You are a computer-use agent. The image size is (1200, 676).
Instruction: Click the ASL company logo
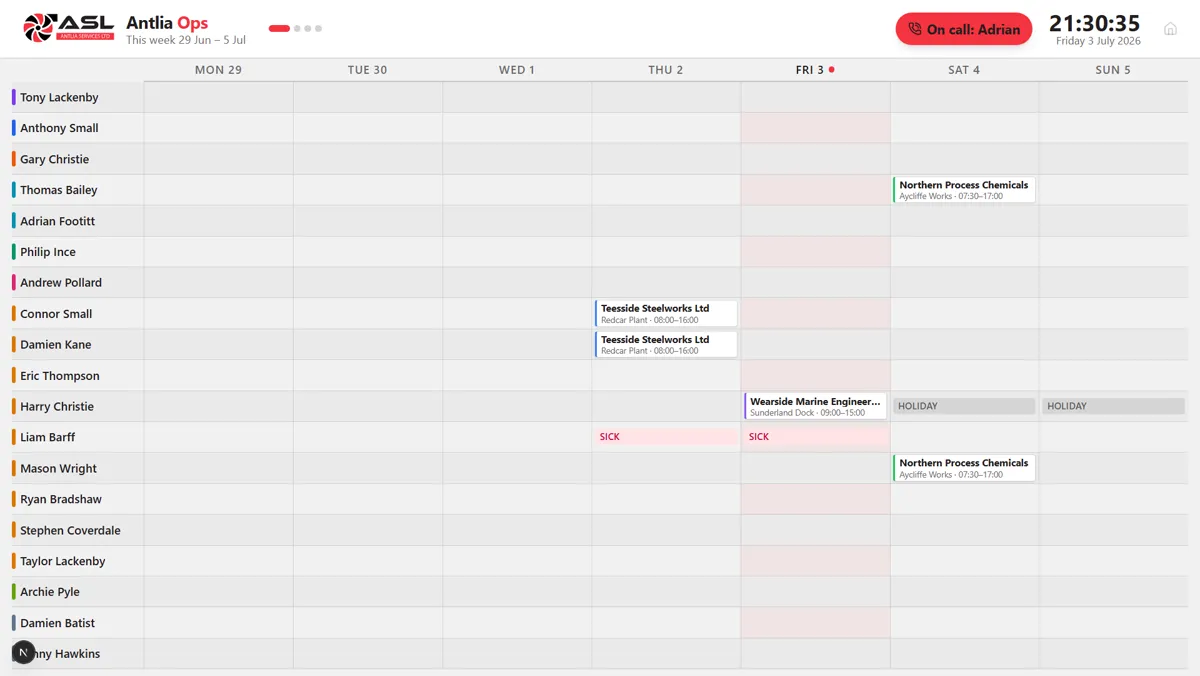click(x=68, y=28)
